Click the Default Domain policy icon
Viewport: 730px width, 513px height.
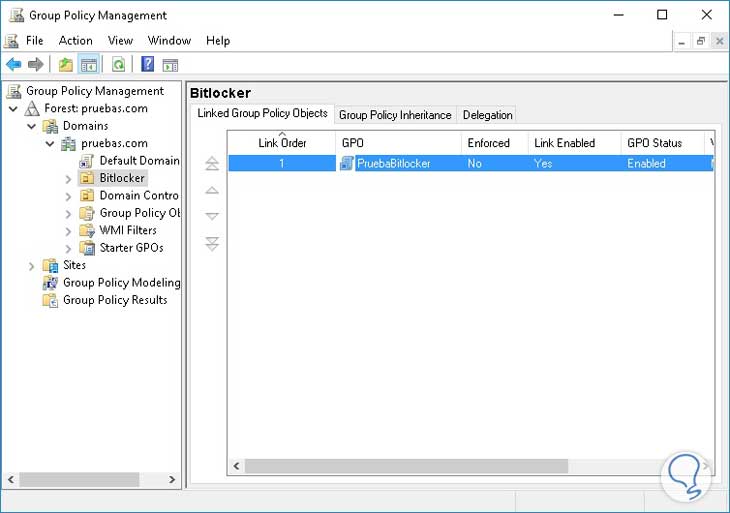point(87,161)
